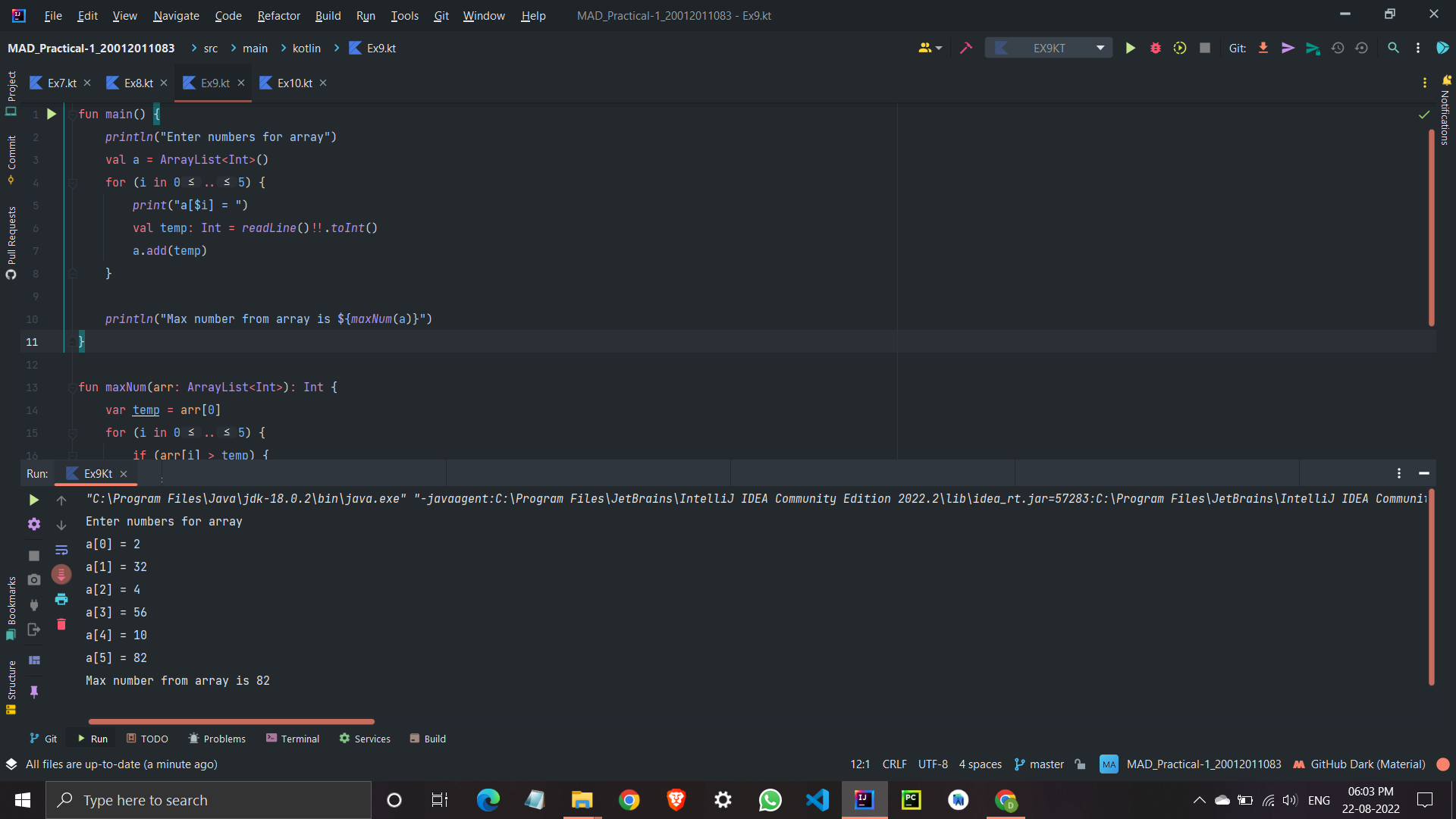Image resolution: width=1456 pixels, height=819 pixels.
Task: Toggle soft-wrap in Run console
Action: pyautogui.click(x=61, y=550)
